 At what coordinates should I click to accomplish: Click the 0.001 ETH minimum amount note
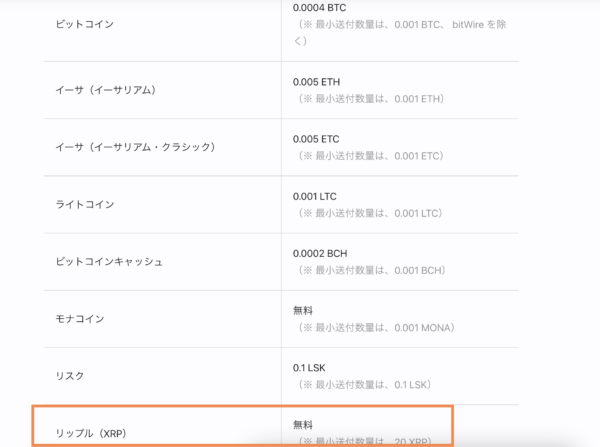point(371,99)
